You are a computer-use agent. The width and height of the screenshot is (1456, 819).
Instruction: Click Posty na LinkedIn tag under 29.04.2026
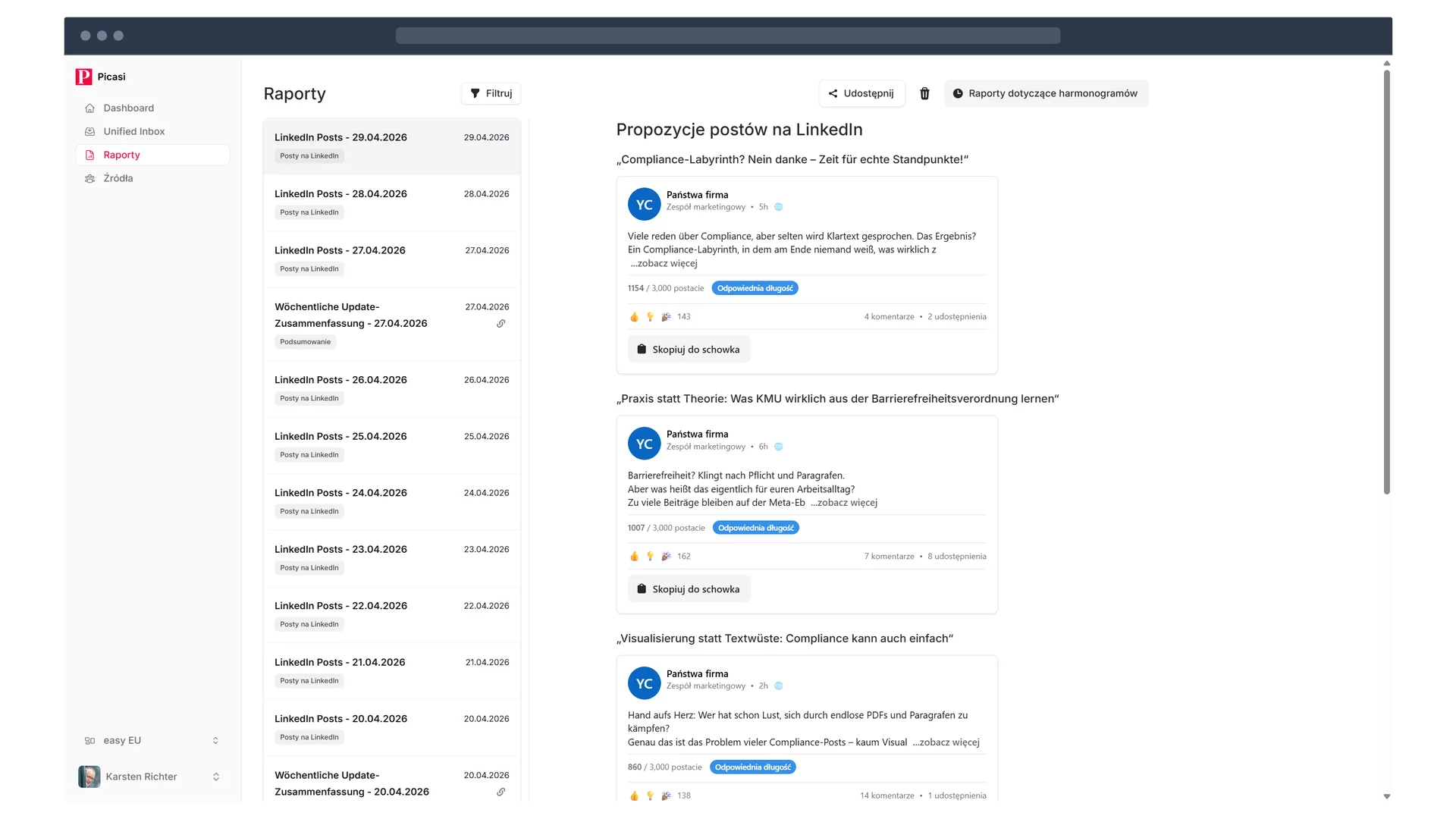[309, 156]
